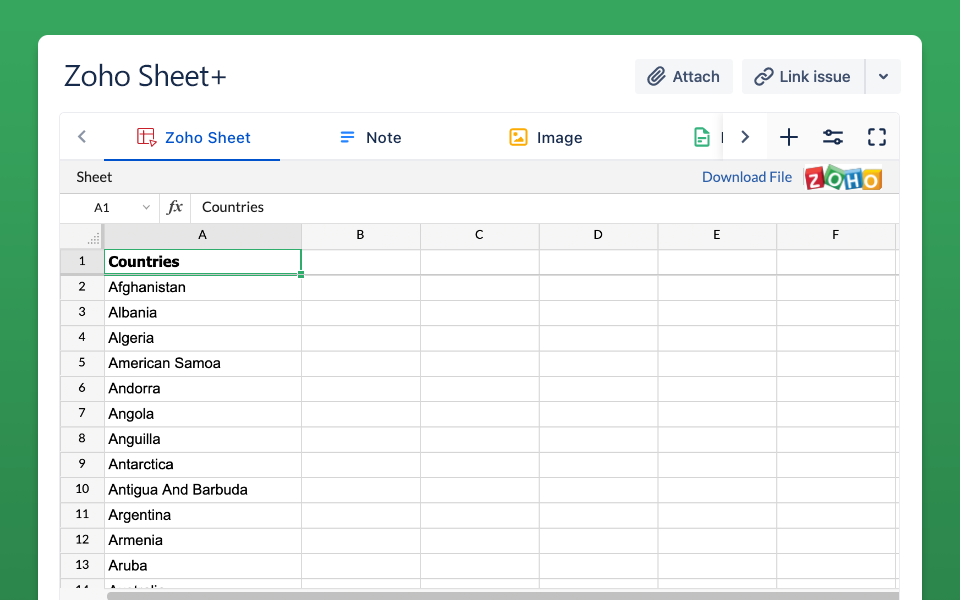Image resolution: width=960 pixels, height=600 pixels.
Task: Select the cell containing American Samoa
Action: [202, 363]
